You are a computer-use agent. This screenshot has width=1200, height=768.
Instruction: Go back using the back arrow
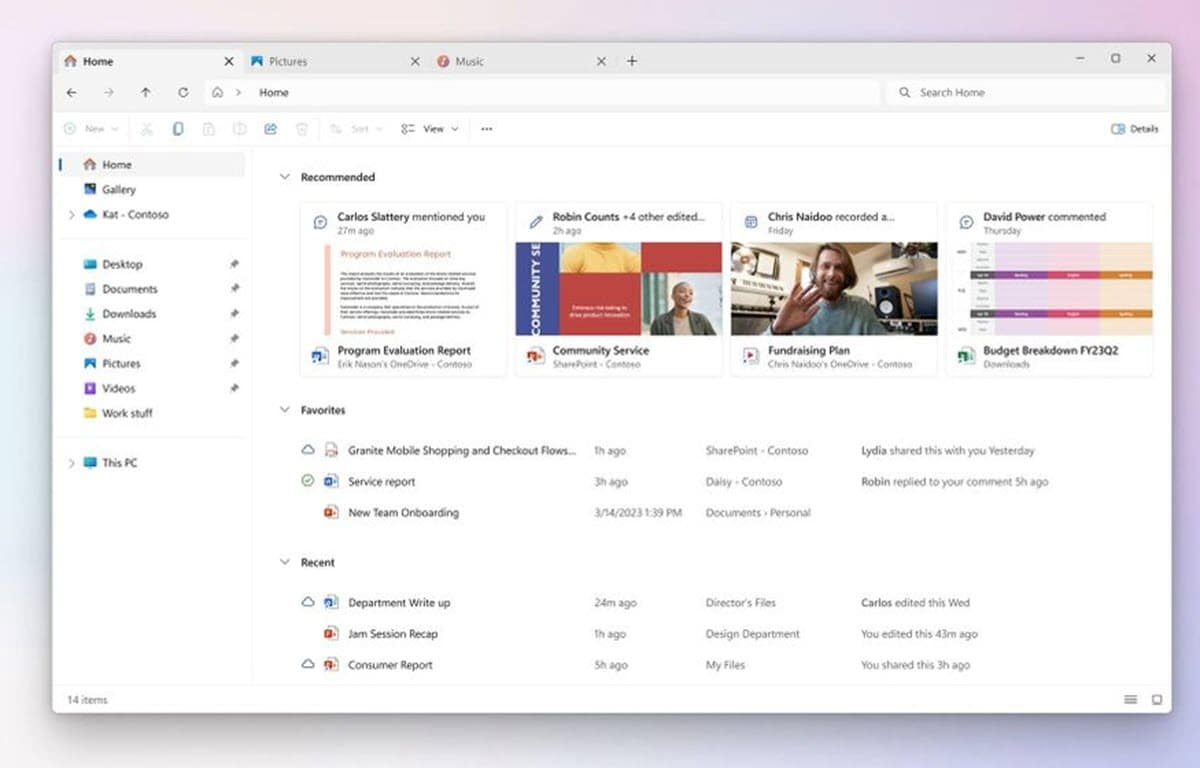pos(71,92)
